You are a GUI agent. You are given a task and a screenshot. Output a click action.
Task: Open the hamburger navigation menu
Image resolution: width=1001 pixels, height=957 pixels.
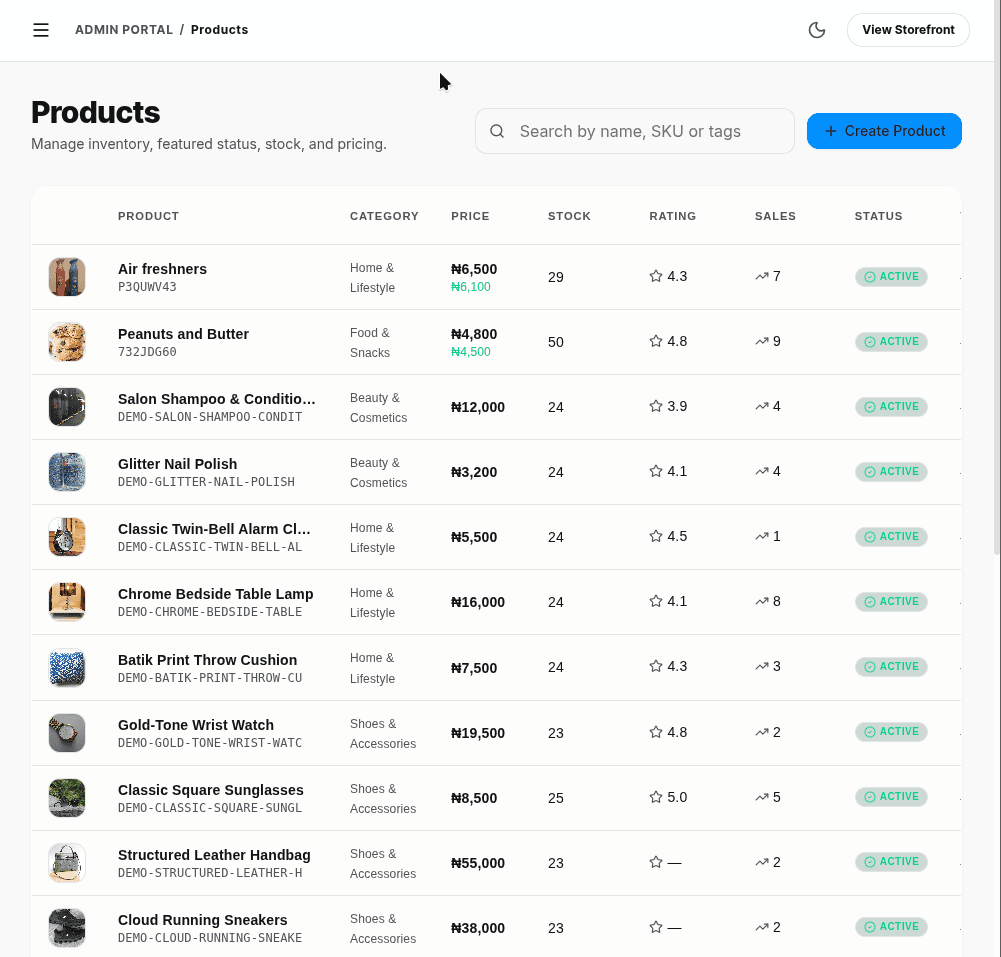(x=41, y=30)
